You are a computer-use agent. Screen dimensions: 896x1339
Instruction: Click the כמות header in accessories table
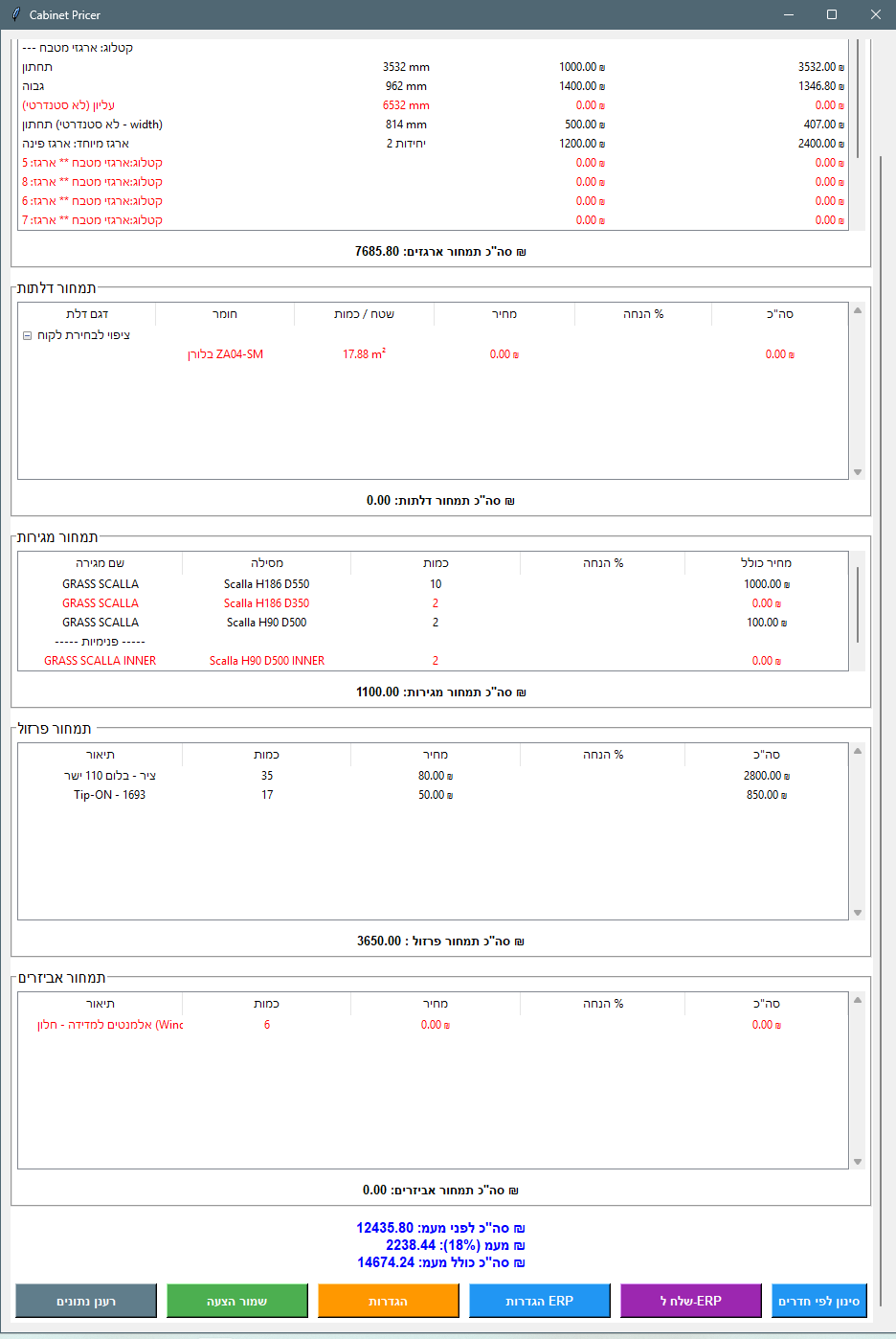click(267, 1004)
